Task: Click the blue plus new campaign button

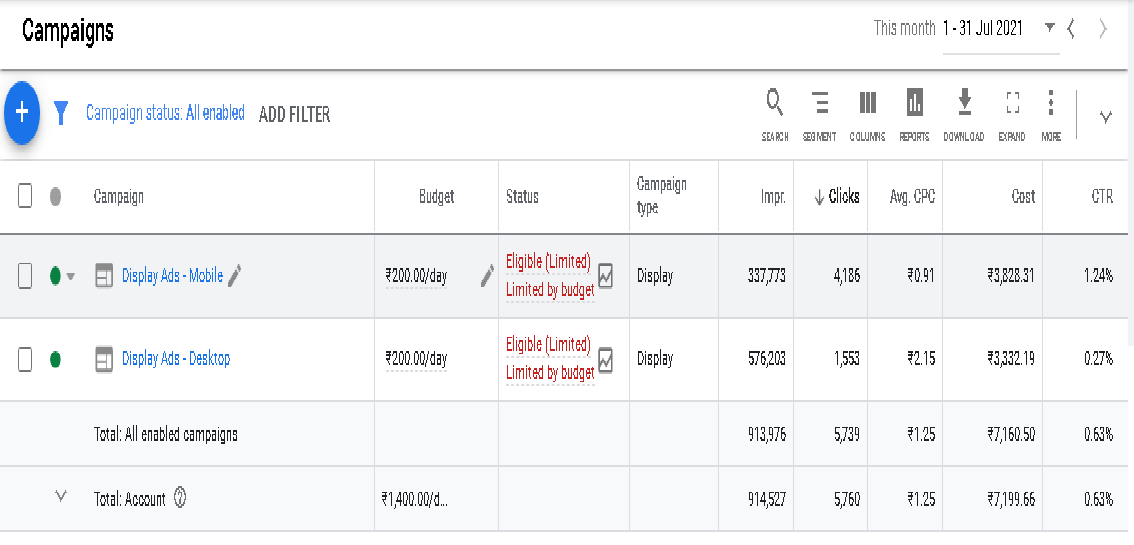Action: click(x=22, y=114)
